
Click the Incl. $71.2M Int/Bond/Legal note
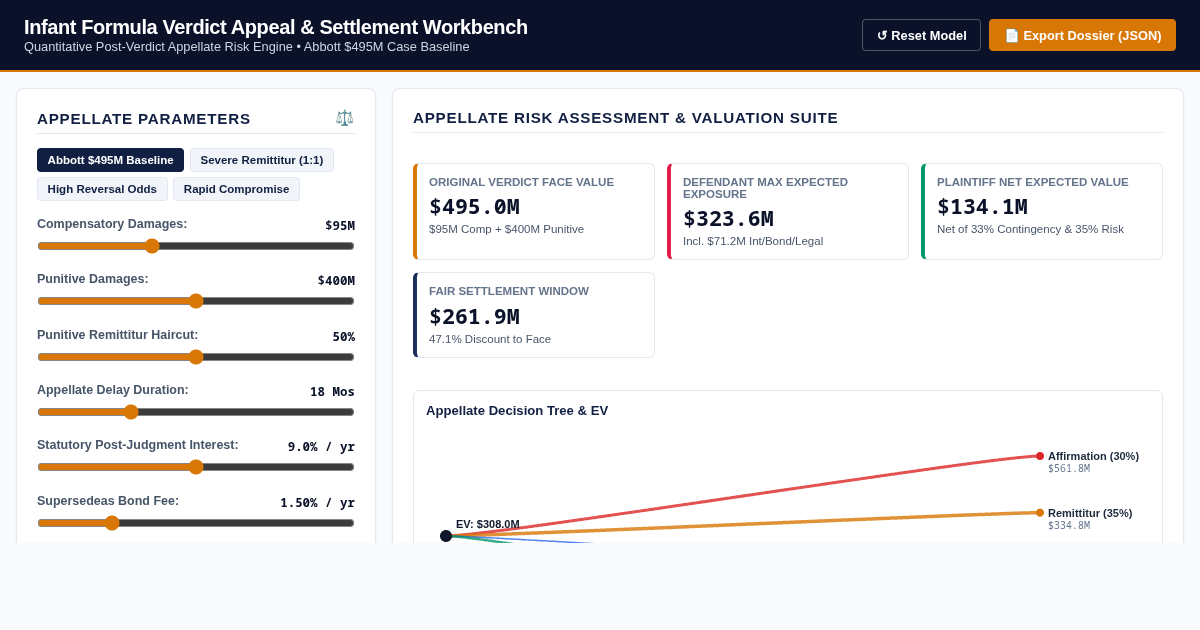[753, 241]
